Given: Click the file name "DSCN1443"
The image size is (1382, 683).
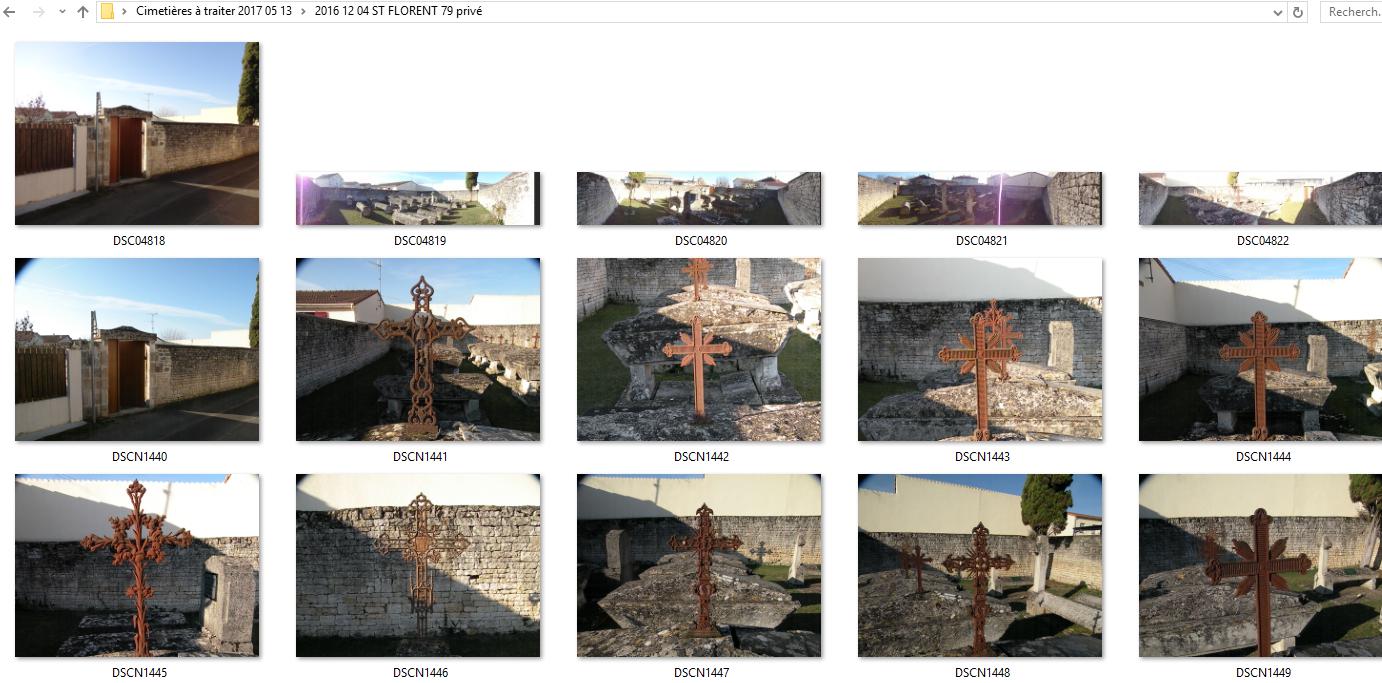Looking at the screenshot, I should pos(982,457).
